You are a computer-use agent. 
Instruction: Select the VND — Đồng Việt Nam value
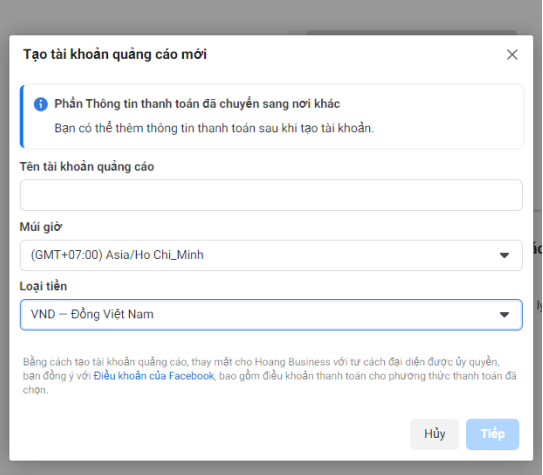(x=92, y=314)
